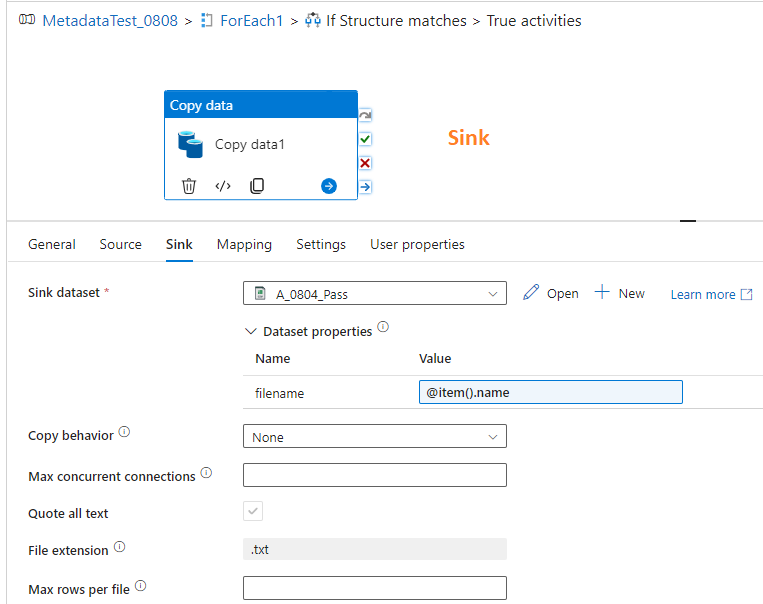
Task: Switch to the Mapping tab
Action: (x=244, y=244)
